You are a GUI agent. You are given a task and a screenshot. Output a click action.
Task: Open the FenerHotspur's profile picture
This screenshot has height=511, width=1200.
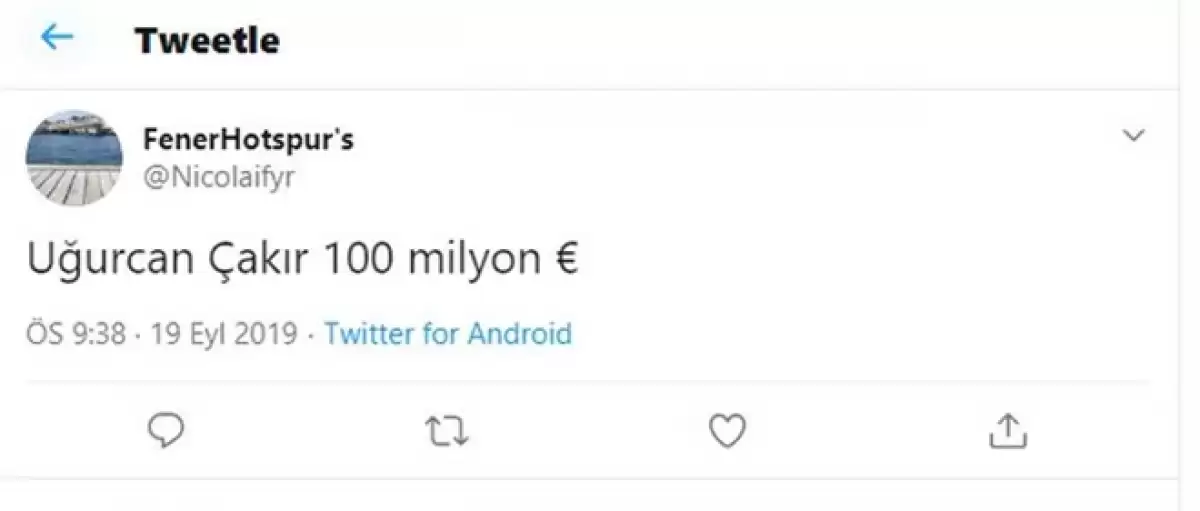[x=74, y=158]
